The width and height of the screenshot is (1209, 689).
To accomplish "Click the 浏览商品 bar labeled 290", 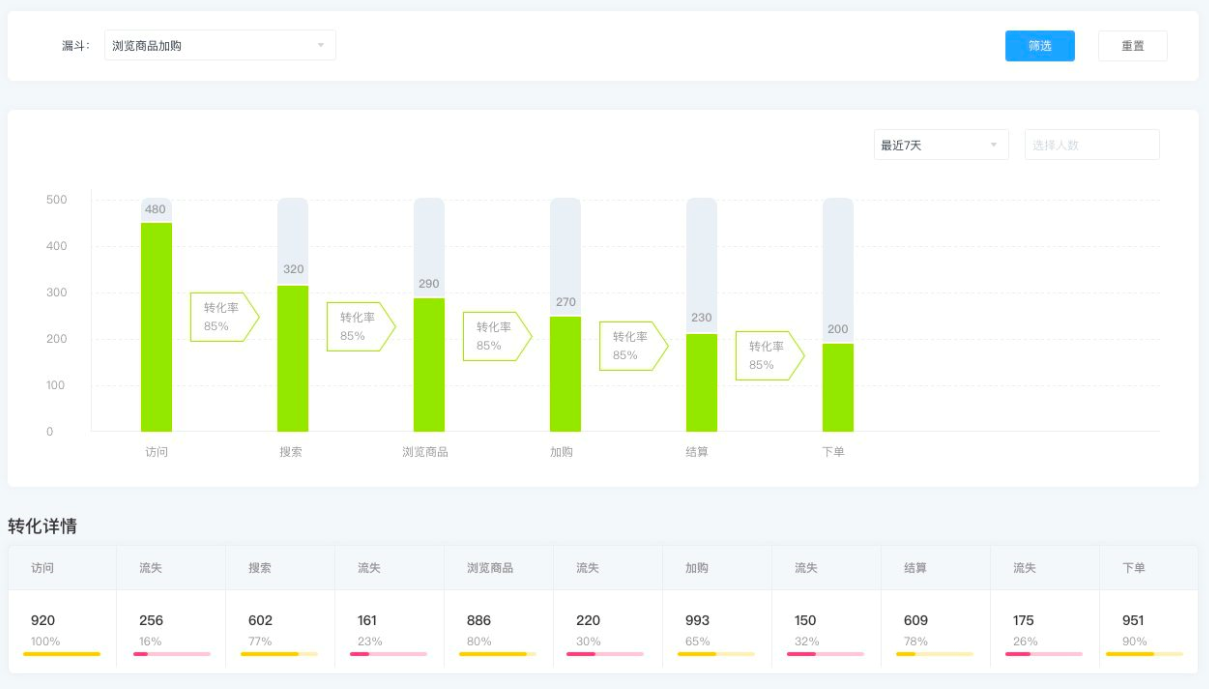I will click(x=429, y=365).
